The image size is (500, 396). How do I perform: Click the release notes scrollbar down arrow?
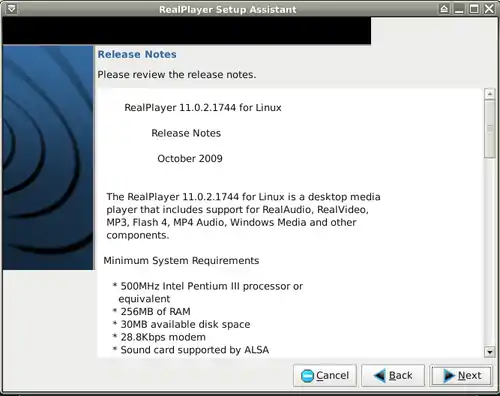click(x=490, y=352)
